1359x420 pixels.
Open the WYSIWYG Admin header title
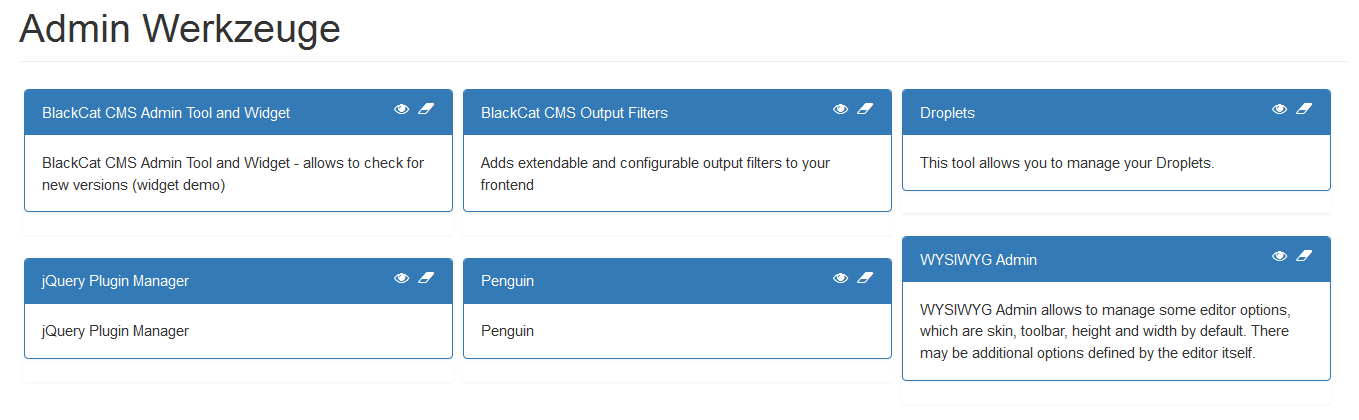pos(978,260)
